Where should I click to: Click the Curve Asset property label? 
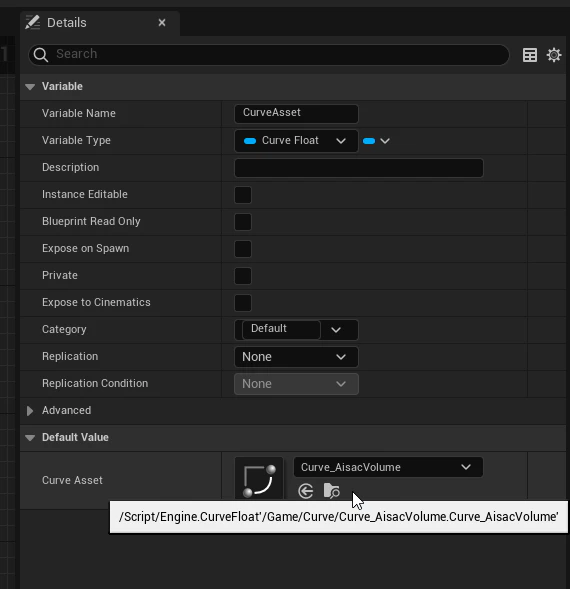pyautogui.click(x=72, y=480)
